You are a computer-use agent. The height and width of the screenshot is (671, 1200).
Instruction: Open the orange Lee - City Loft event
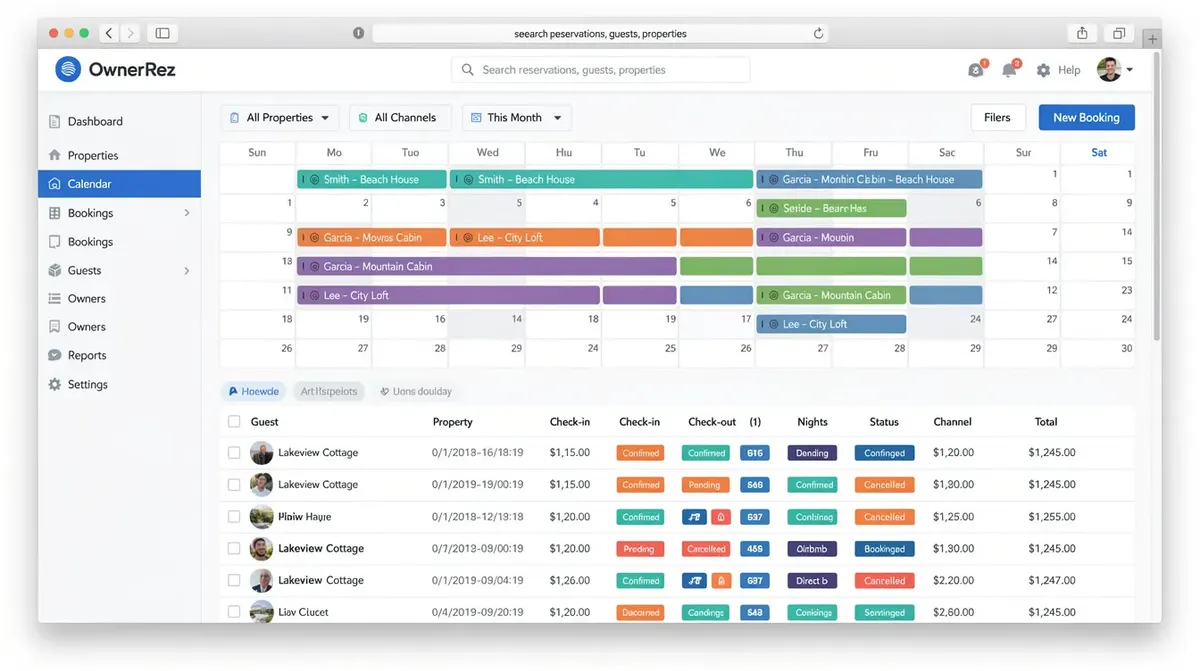(525, 238)
